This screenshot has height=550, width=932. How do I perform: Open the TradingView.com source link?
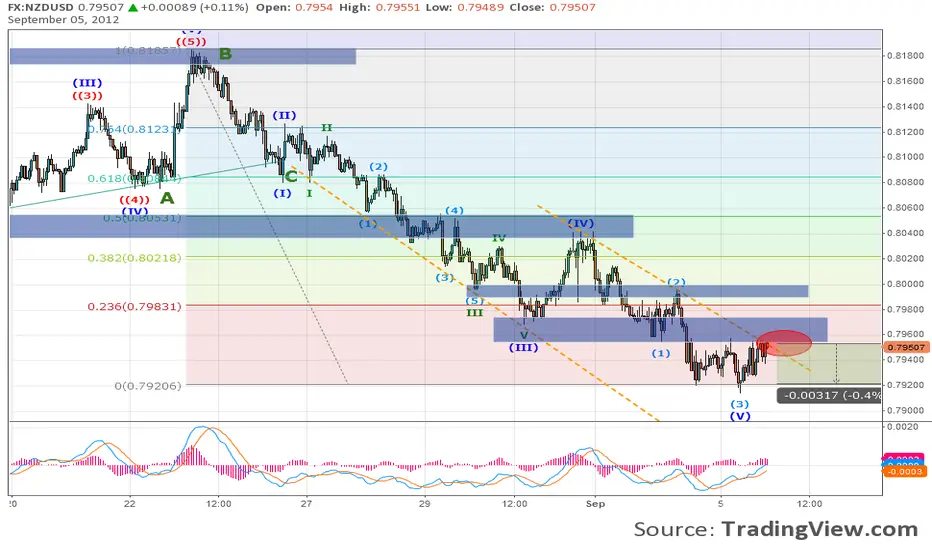(820, 529)
